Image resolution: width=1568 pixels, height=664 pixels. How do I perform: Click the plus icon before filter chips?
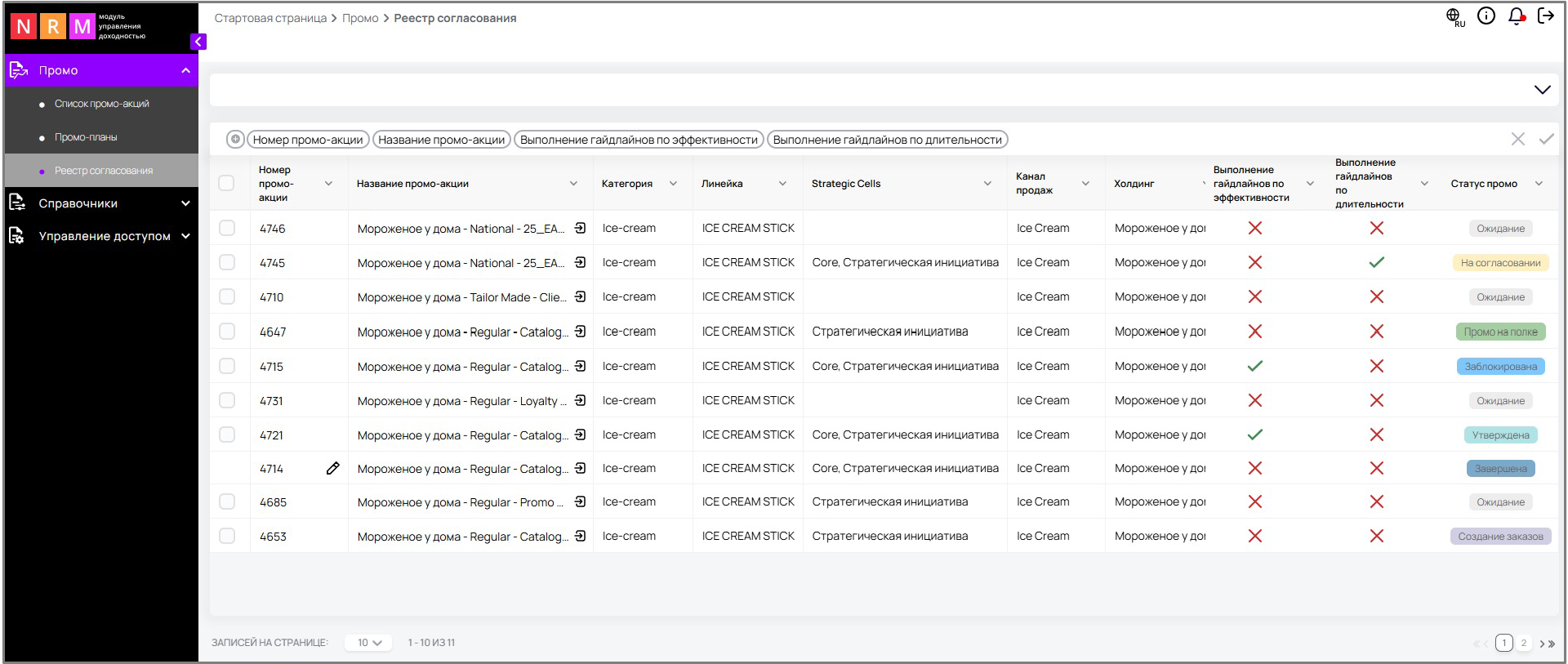pos(235,140)
